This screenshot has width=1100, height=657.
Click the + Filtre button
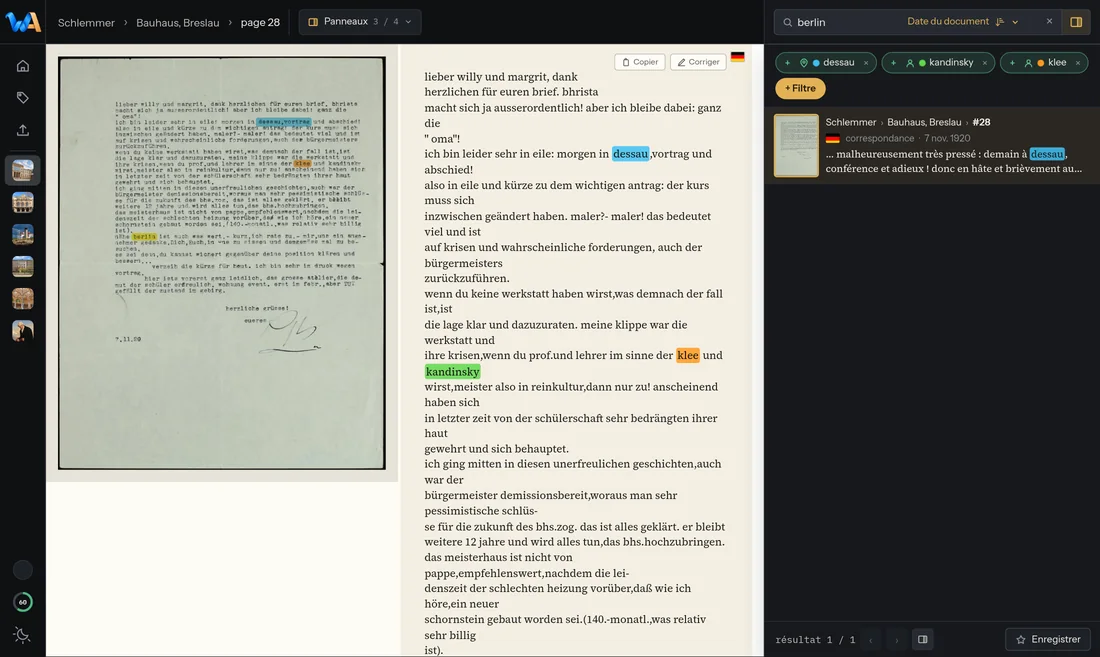[x=800, y=88]
